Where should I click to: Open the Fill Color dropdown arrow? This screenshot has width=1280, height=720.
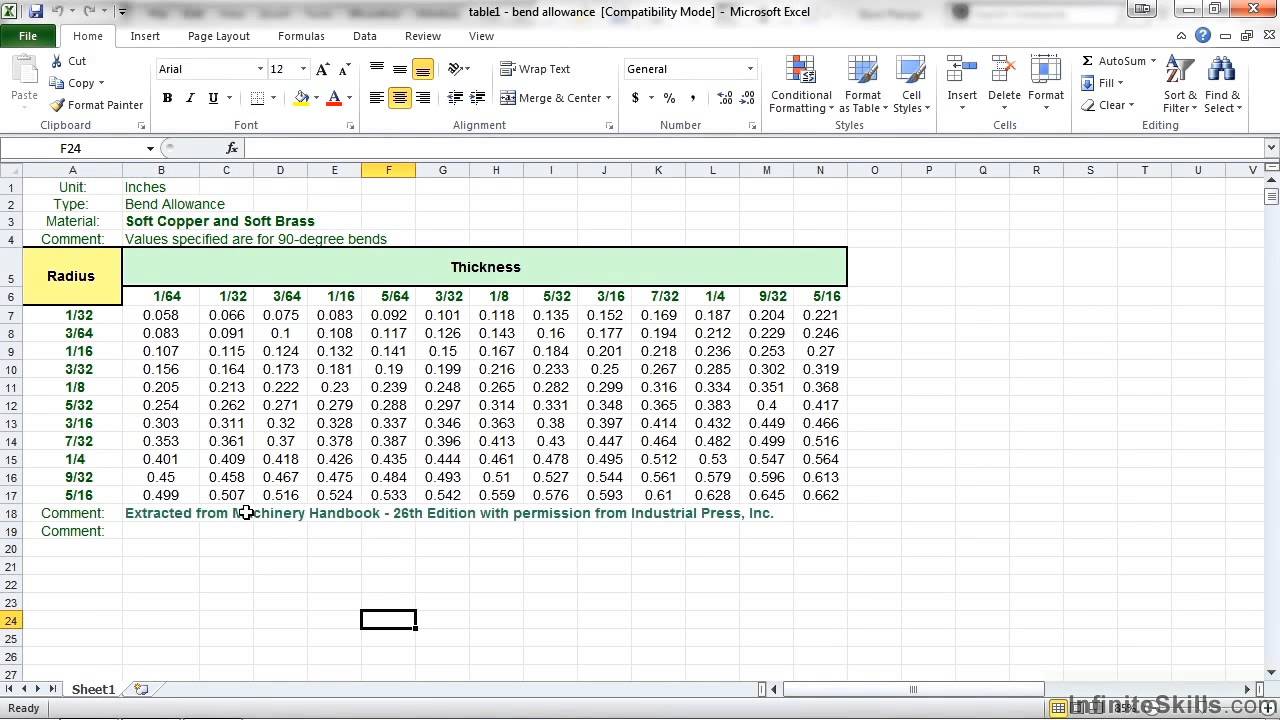tap(316, 98)
